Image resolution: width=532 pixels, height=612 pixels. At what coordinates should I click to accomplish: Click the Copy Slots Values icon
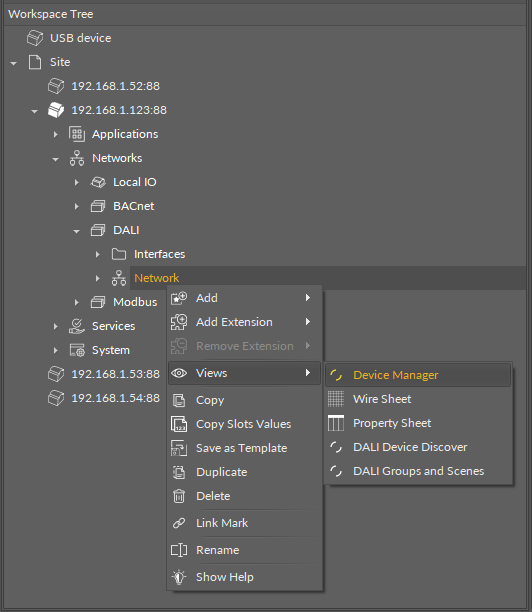point(179,424)
